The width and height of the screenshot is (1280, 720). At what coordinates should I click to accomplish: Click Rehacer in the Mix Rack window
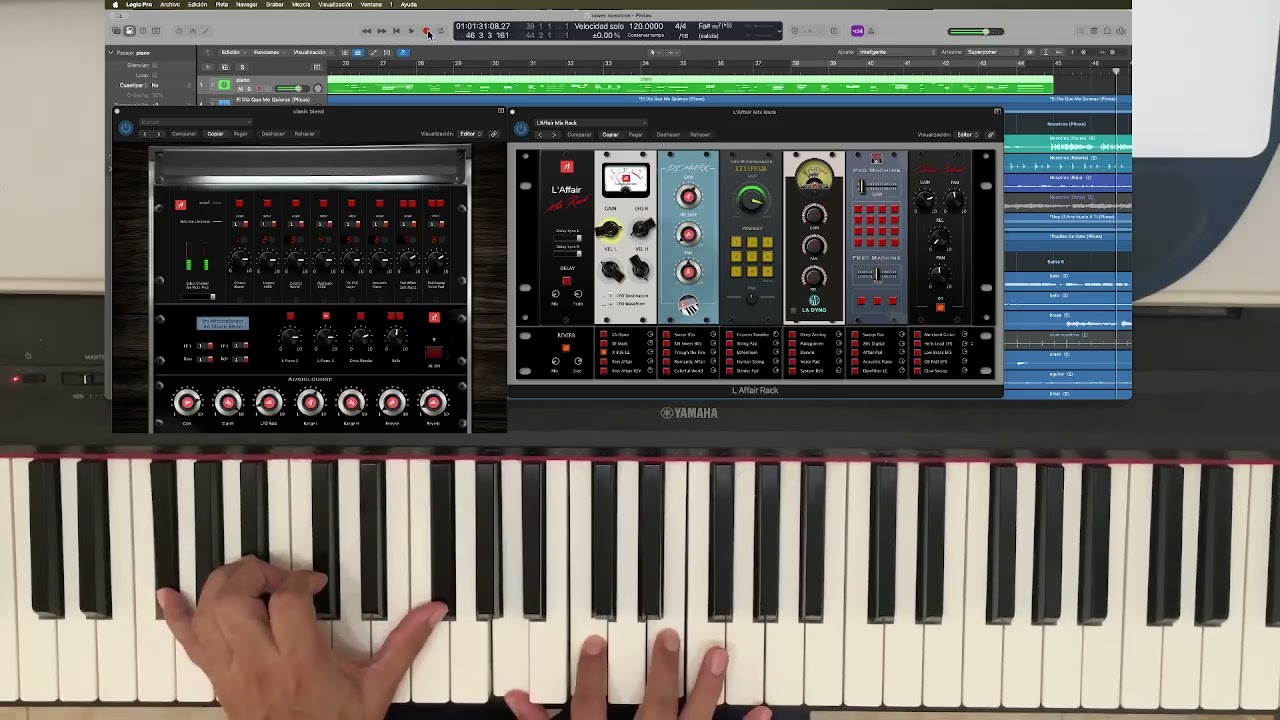pos(700,134)
